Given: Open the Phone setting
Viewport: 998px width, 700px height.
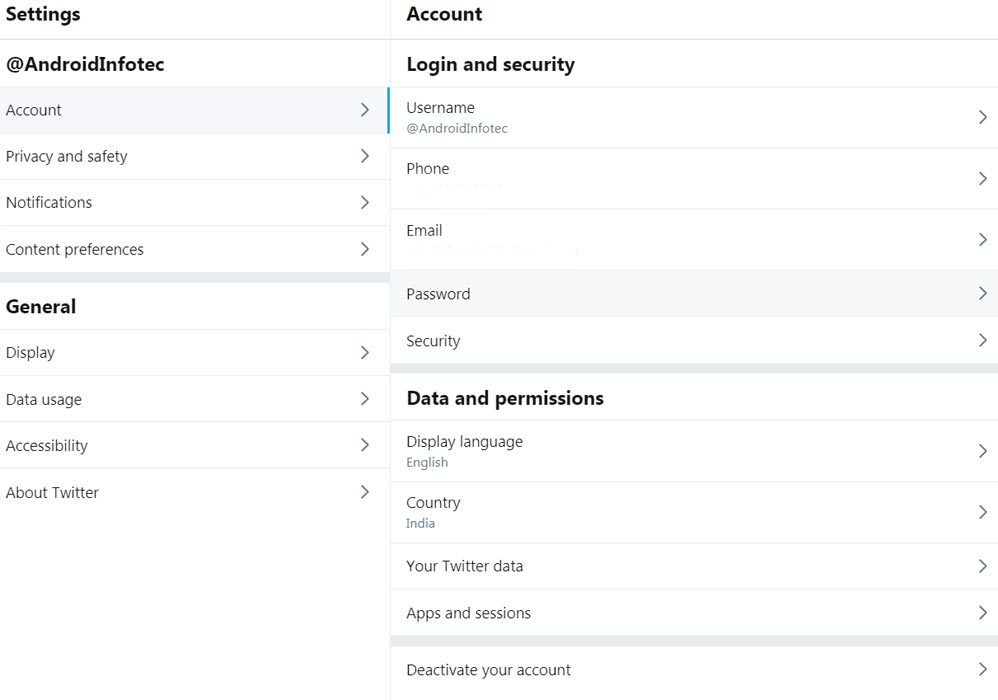Looking at the screenshot, I should point(694,179).
